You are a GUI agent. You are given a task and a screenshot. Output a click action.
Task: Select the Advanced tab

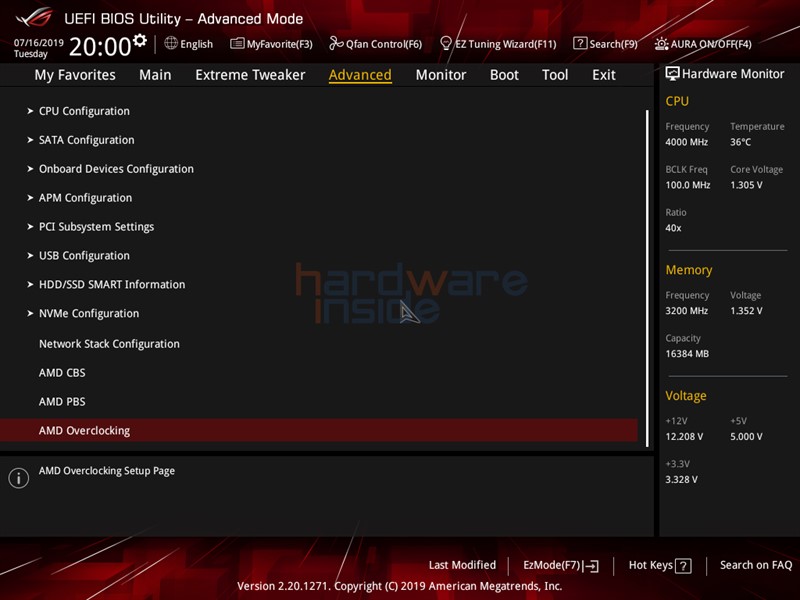coord(360,75)
